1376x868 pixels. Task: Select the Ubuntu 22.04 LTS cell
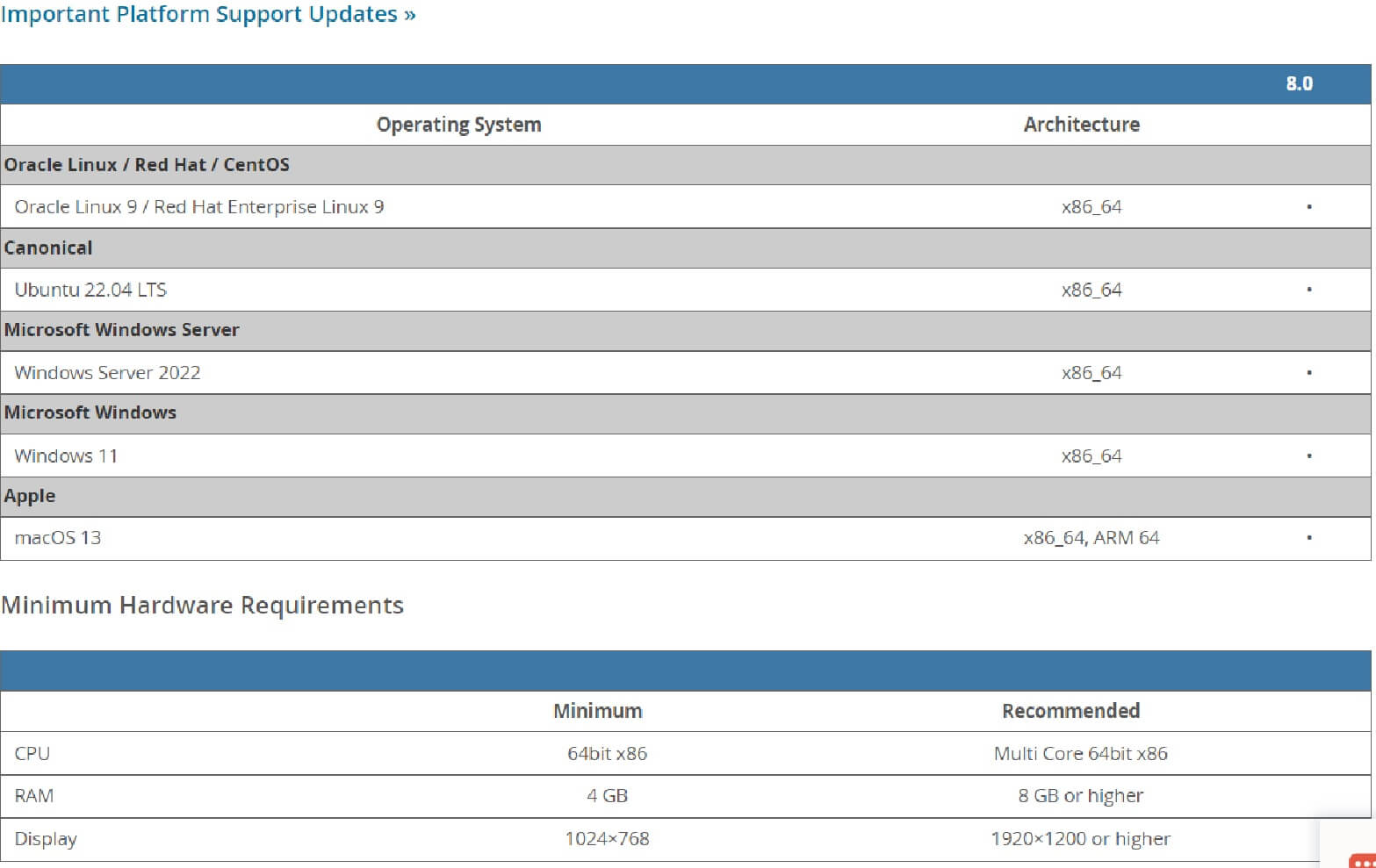point(90,290)
